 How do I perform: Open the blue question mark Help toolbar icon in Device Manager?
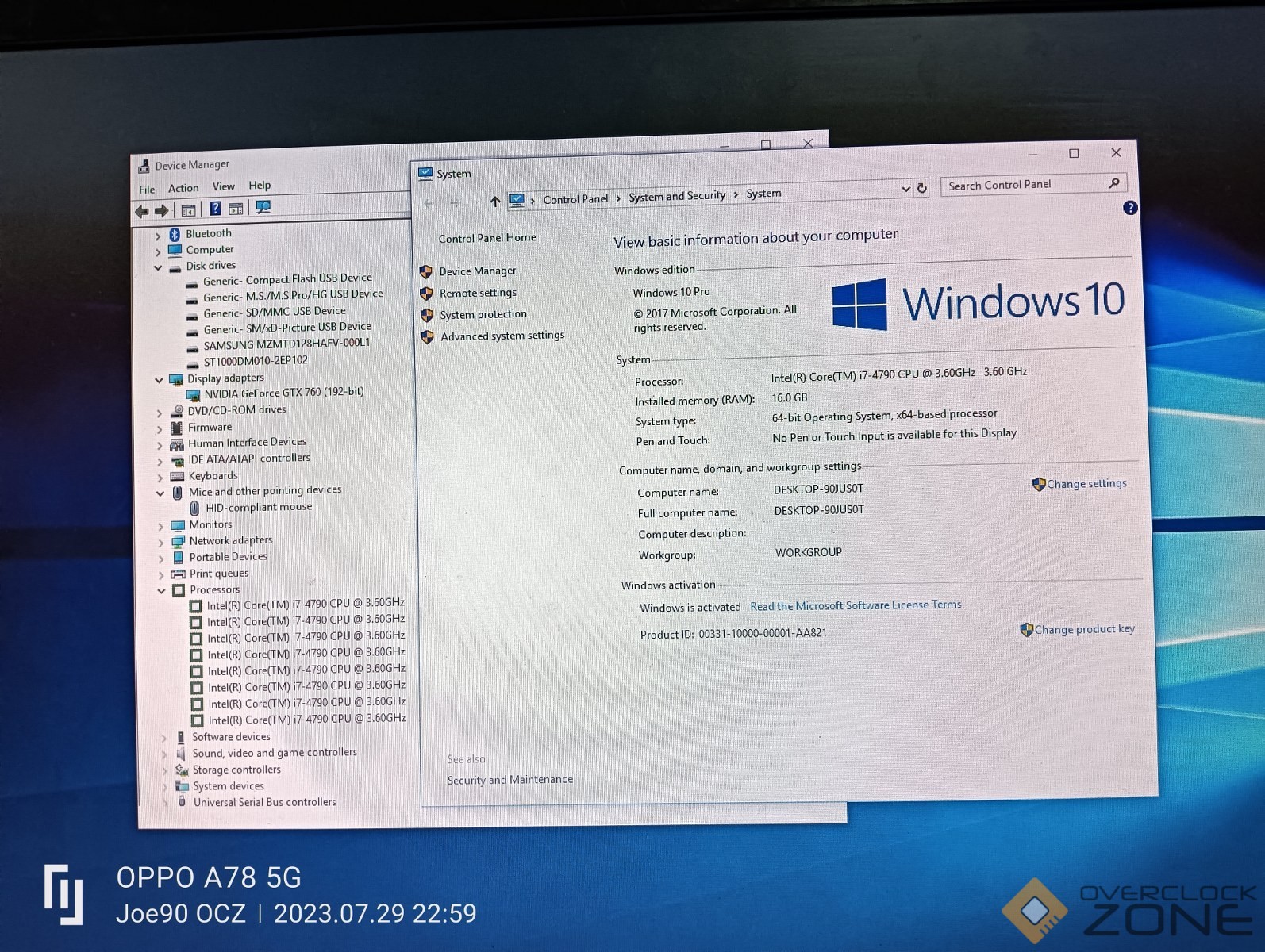(215, 209)
